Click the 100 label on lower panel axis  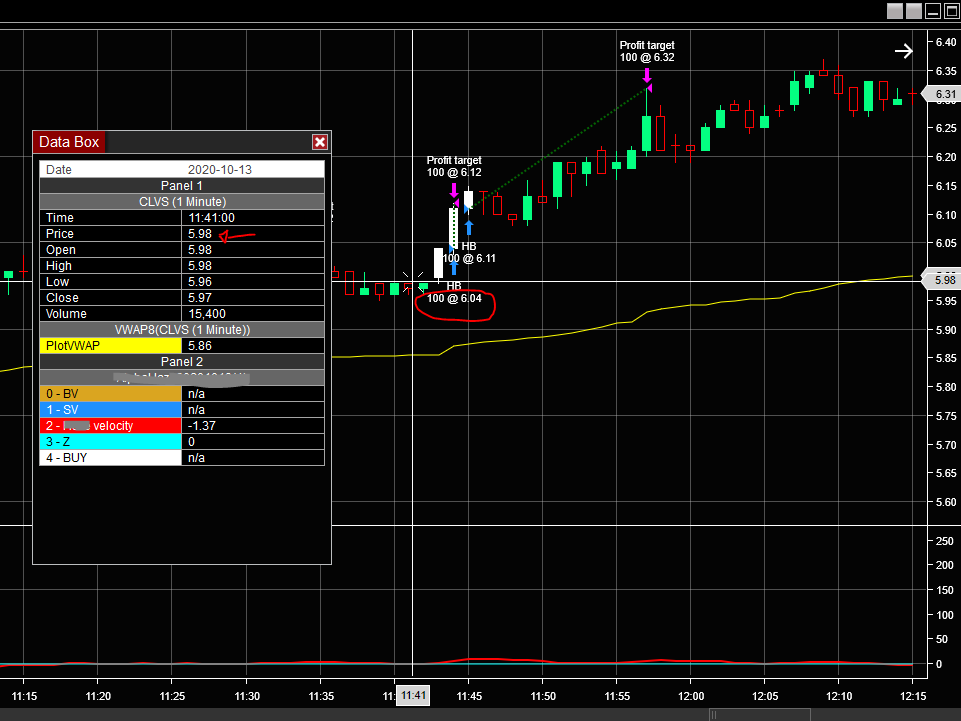tap(944, 614)
